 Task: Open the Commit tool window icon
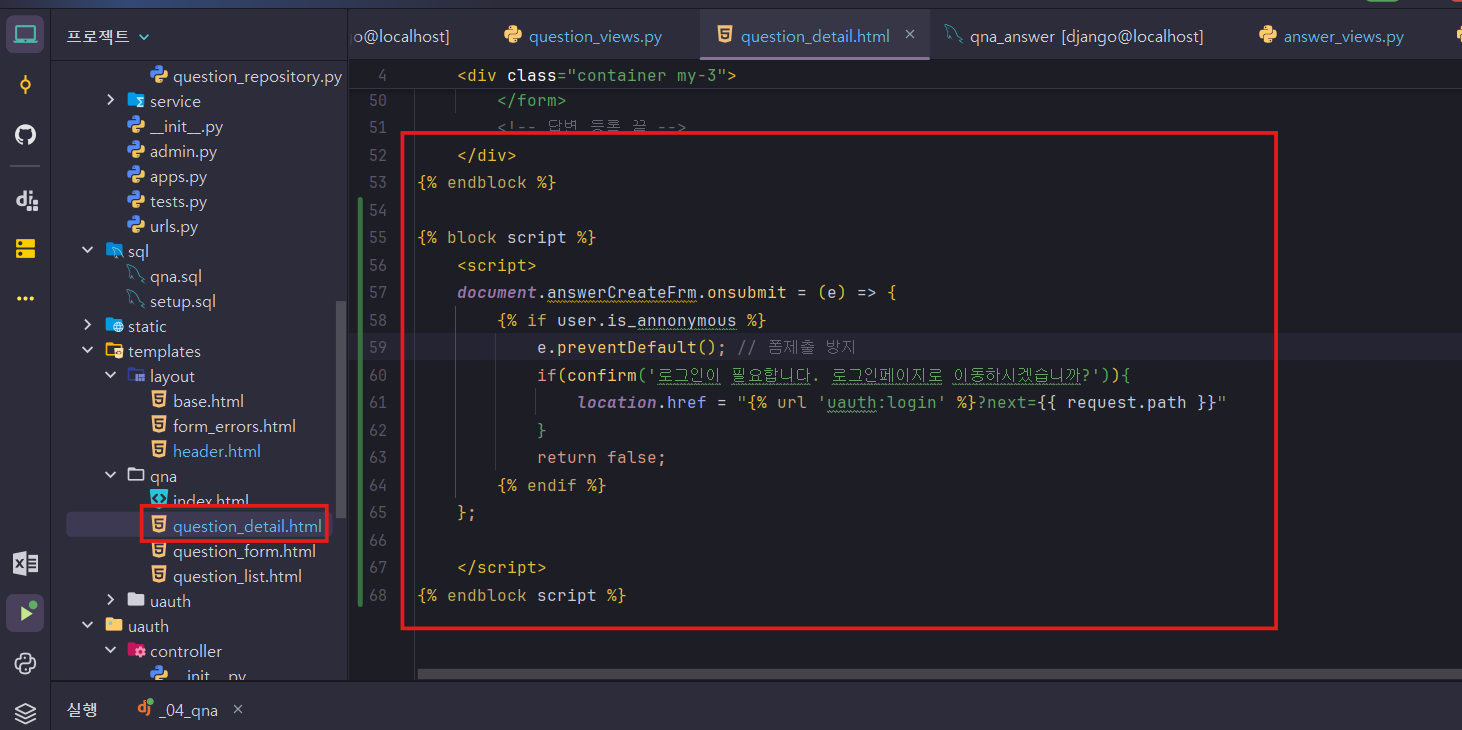pos(26,85)
